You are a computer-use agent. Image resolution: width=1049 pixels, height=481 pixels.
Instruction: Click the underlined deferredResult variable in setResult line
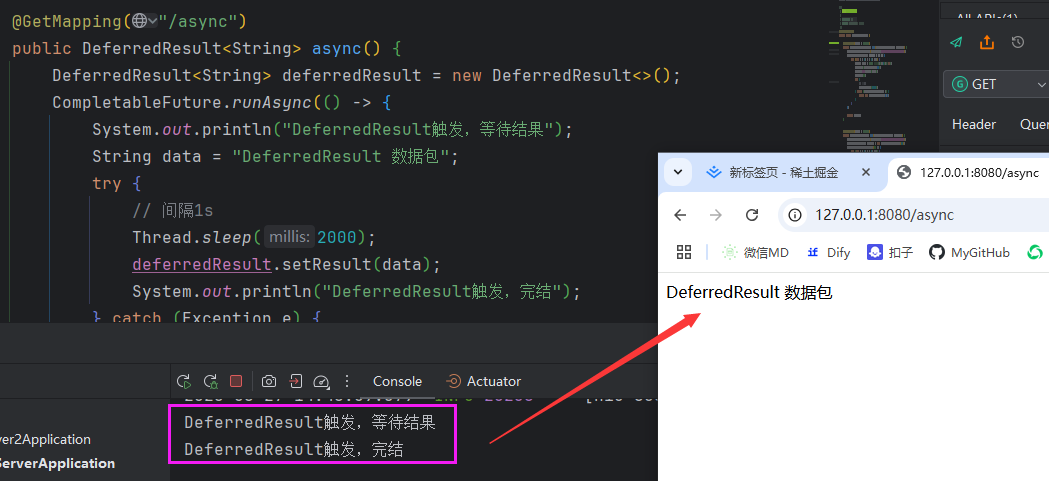201,264
